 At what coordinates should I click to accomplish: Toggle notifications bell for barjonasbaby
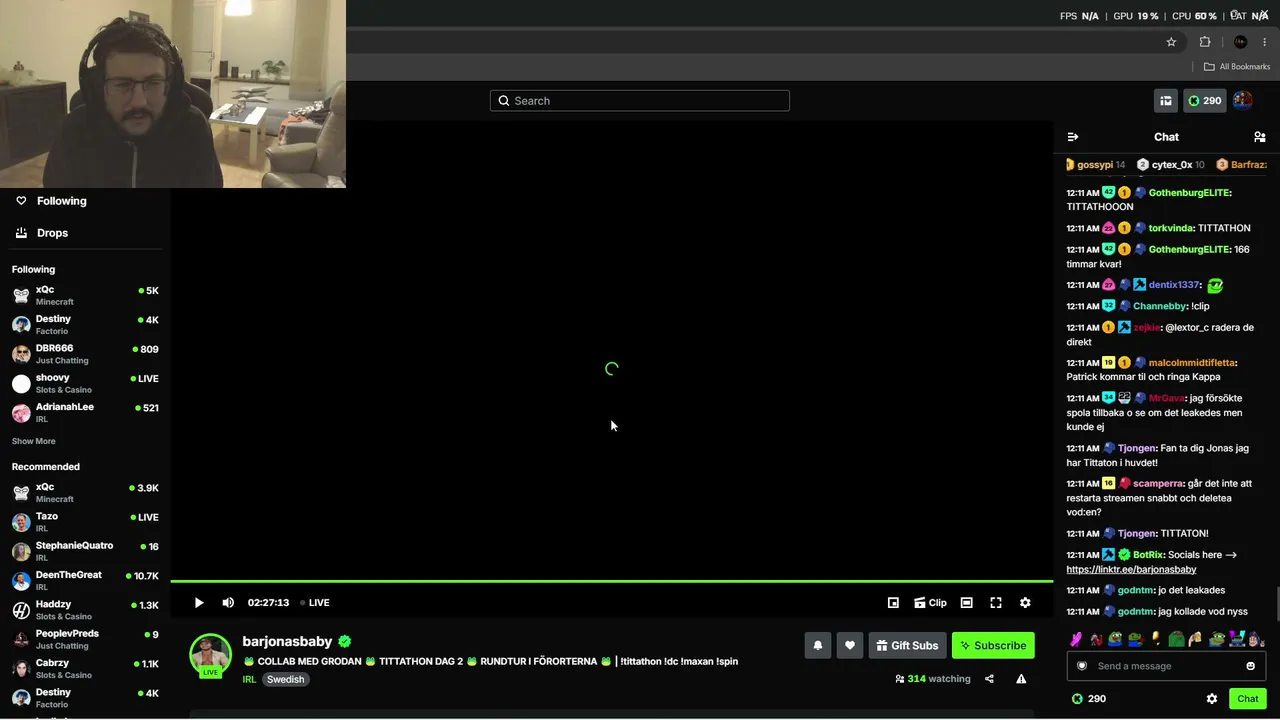coord(818,646)
